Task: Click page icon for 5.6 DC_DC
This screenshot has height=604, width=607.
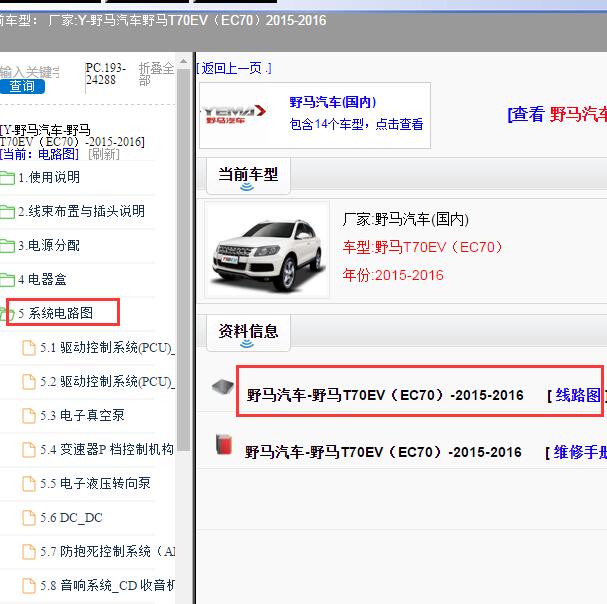Action: (29, 518)
